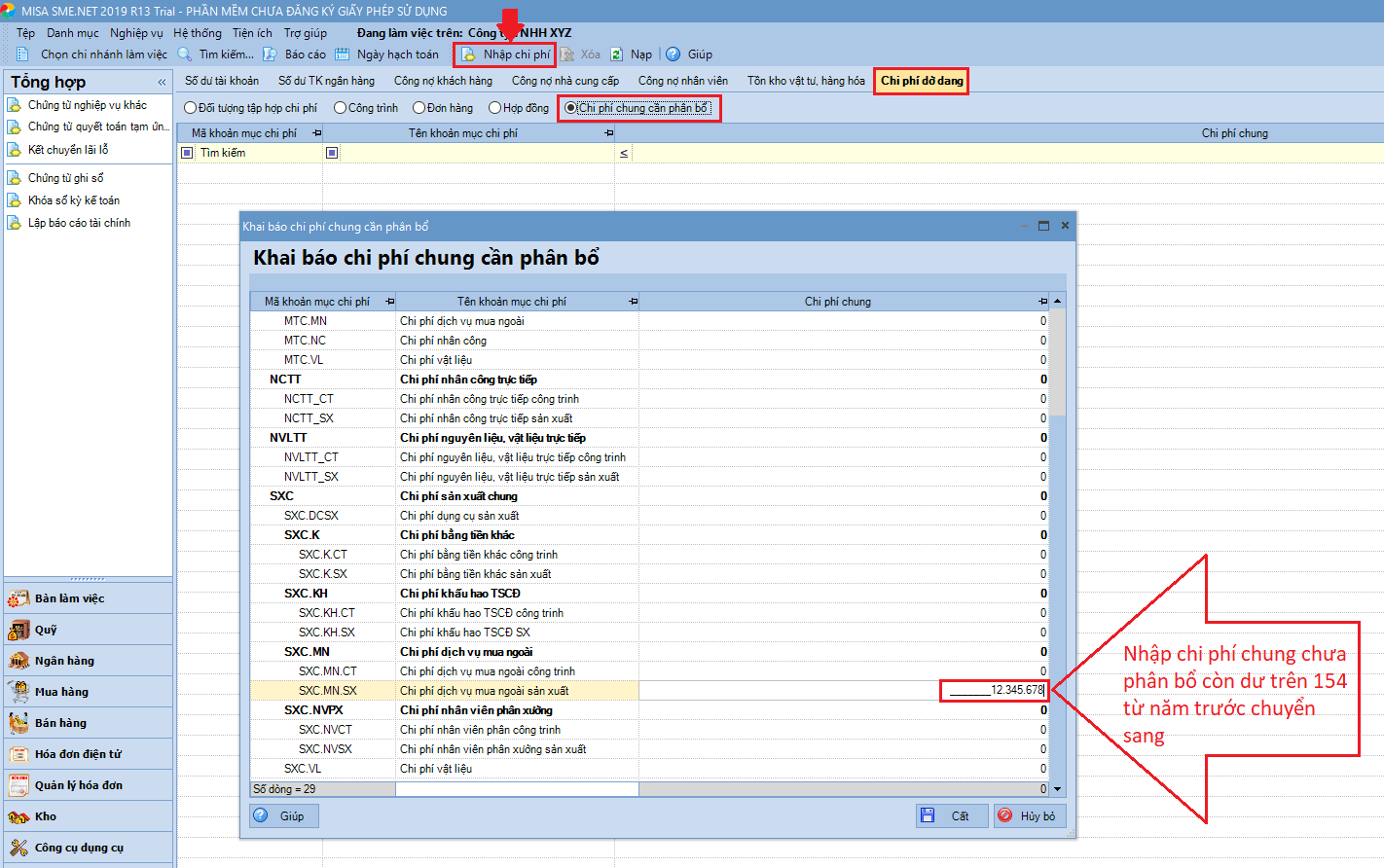Screen dimensions: 1384x868
Task: Click the Cất save button
Action: pyautogui.click(x=951, y=815)
